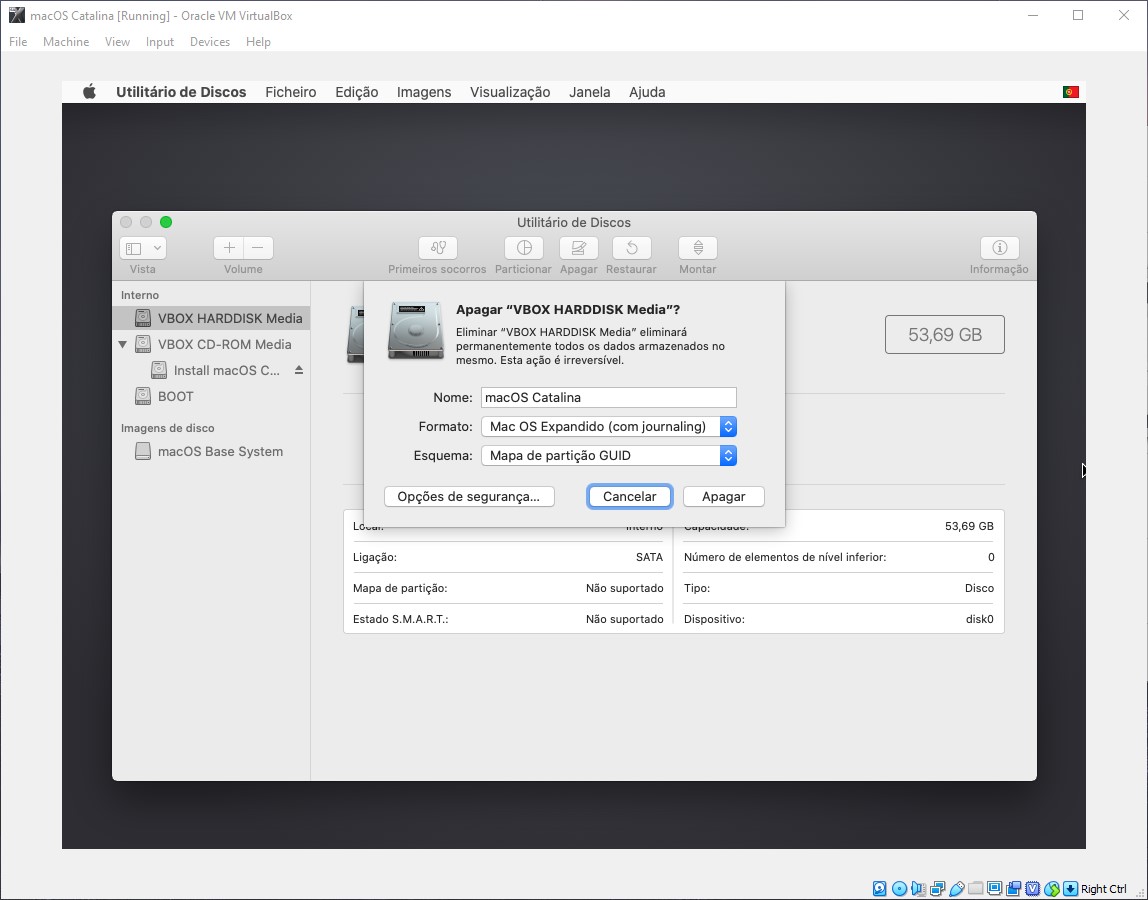The height and width of the screenshot is (900, 1148).
Task: Open VirtualBox Devices menu
Action: (210, 42)
